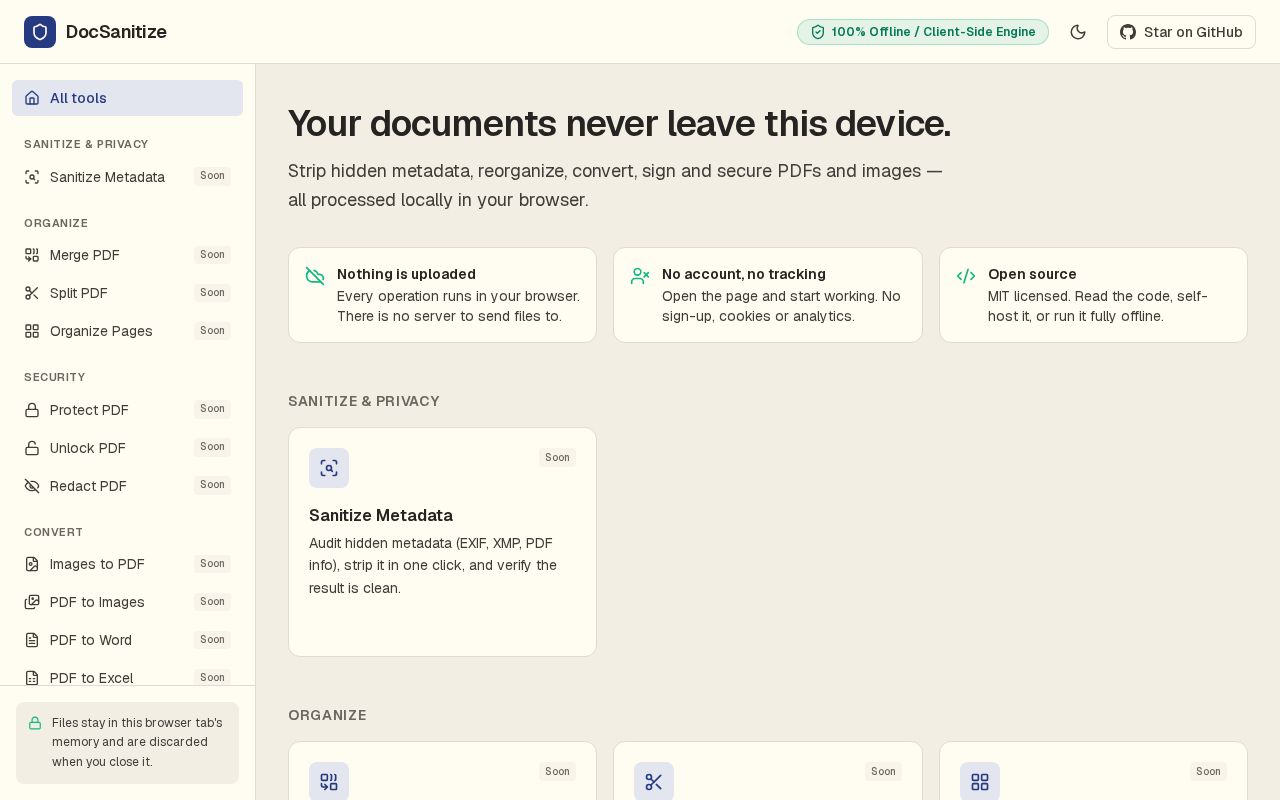Click the scissors Split PDF card icon

point(654,782)
